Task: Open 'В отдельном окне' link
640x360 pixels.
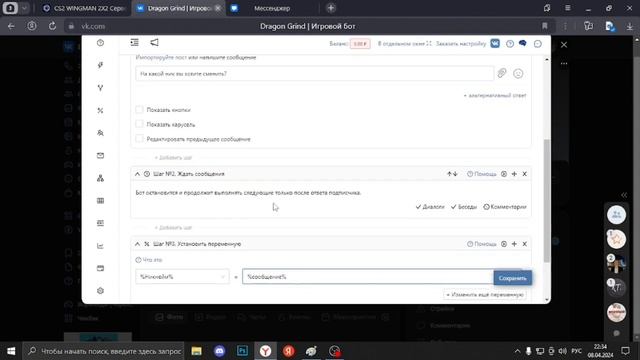Action: click(x=404, y=43)
